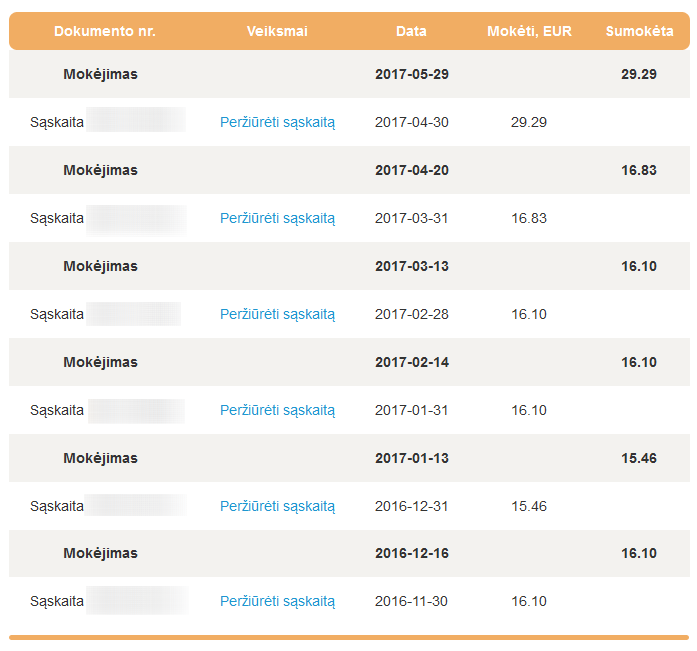View invoice link for 2016-12-31
Image resolution: width=697 pixels, height=651 pixels.
(277, 506)
